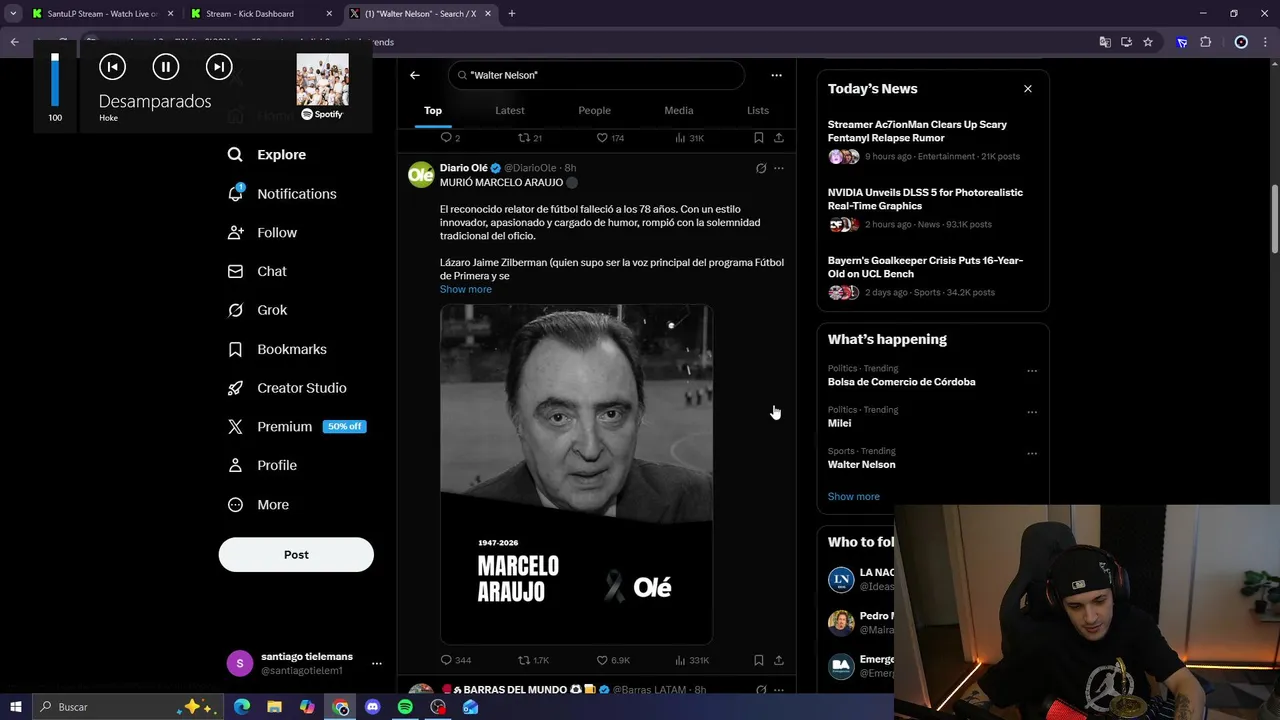Screen dimensions: 1280x720
Task: Switch to the Lists tab
Action: tap(758, 110)
